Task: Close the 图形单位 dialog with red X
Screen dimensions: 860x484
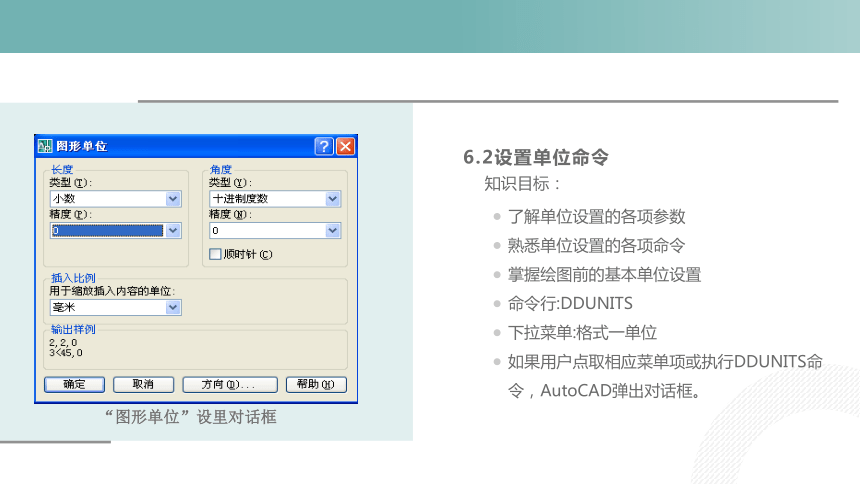Action: point(346,146)
